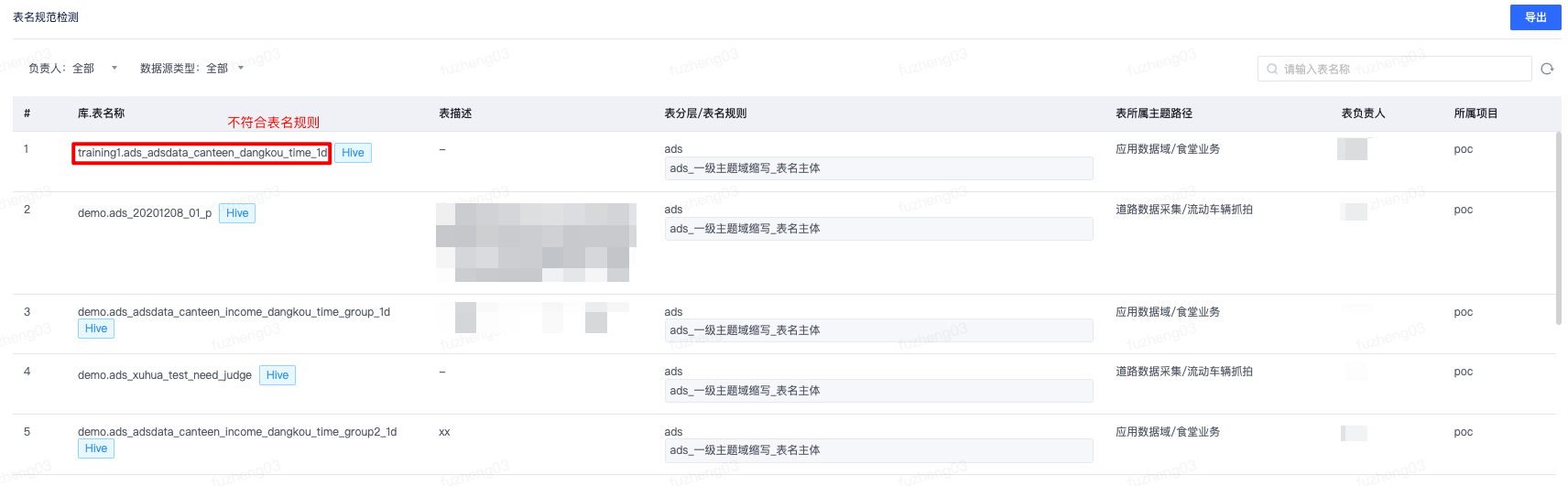Select the naming rule box in row 1
The height and width of the screenshot is (486, 1568).
point(878,168)
